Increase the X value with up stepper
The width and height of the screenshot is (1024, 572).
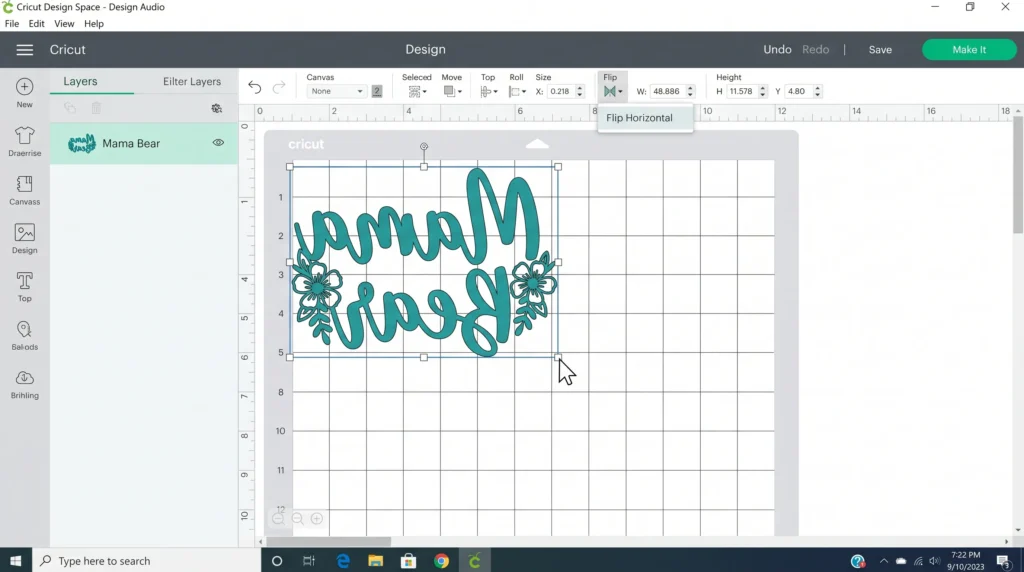(x=579, y=88)
